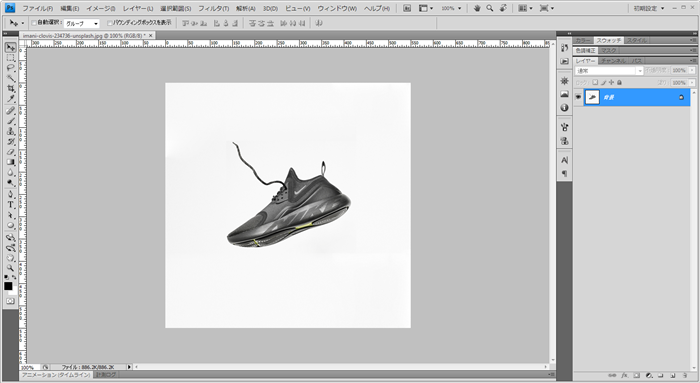The height and width of the screenshot is (383, 700).
Task: Open the 初期設定 workspace dropdown
Action: (649, 8)
